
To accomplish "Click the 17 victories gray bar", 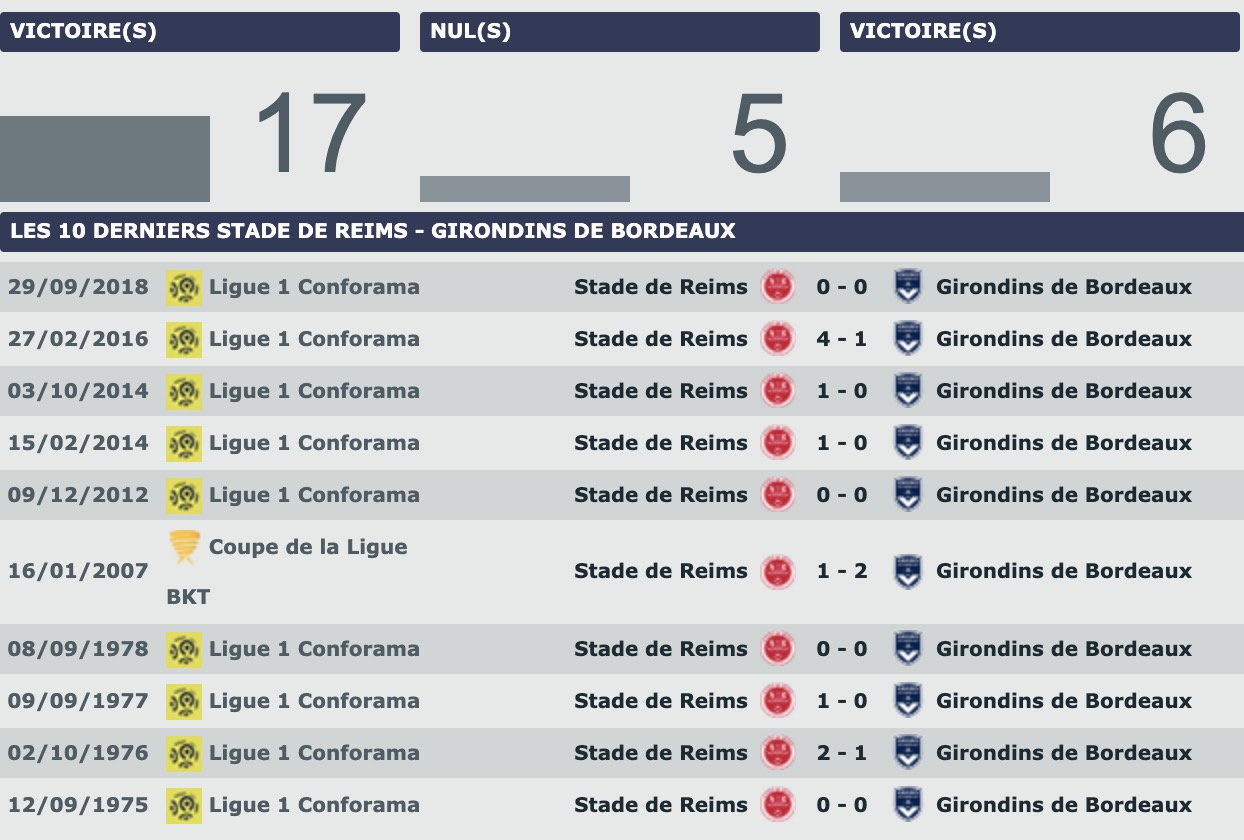I will tap(104, 158).
